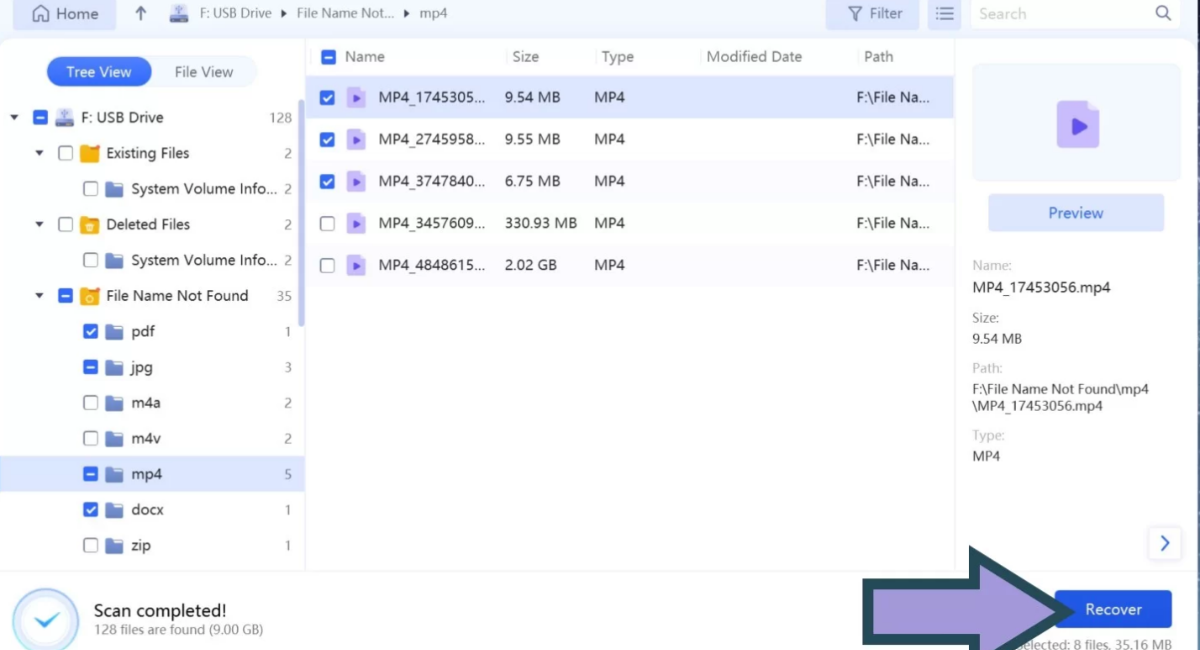Uncheck MP4_1745305 file checkbox
The height and width of the screenshot is (650, 1200).
(x=327, y=98)
